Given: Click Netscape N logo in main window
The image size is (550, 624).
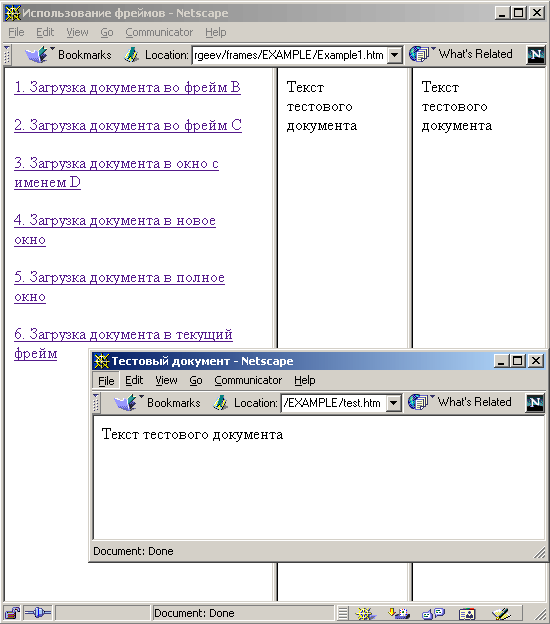Looking at the screenshot, I should [x=536, y=55].
